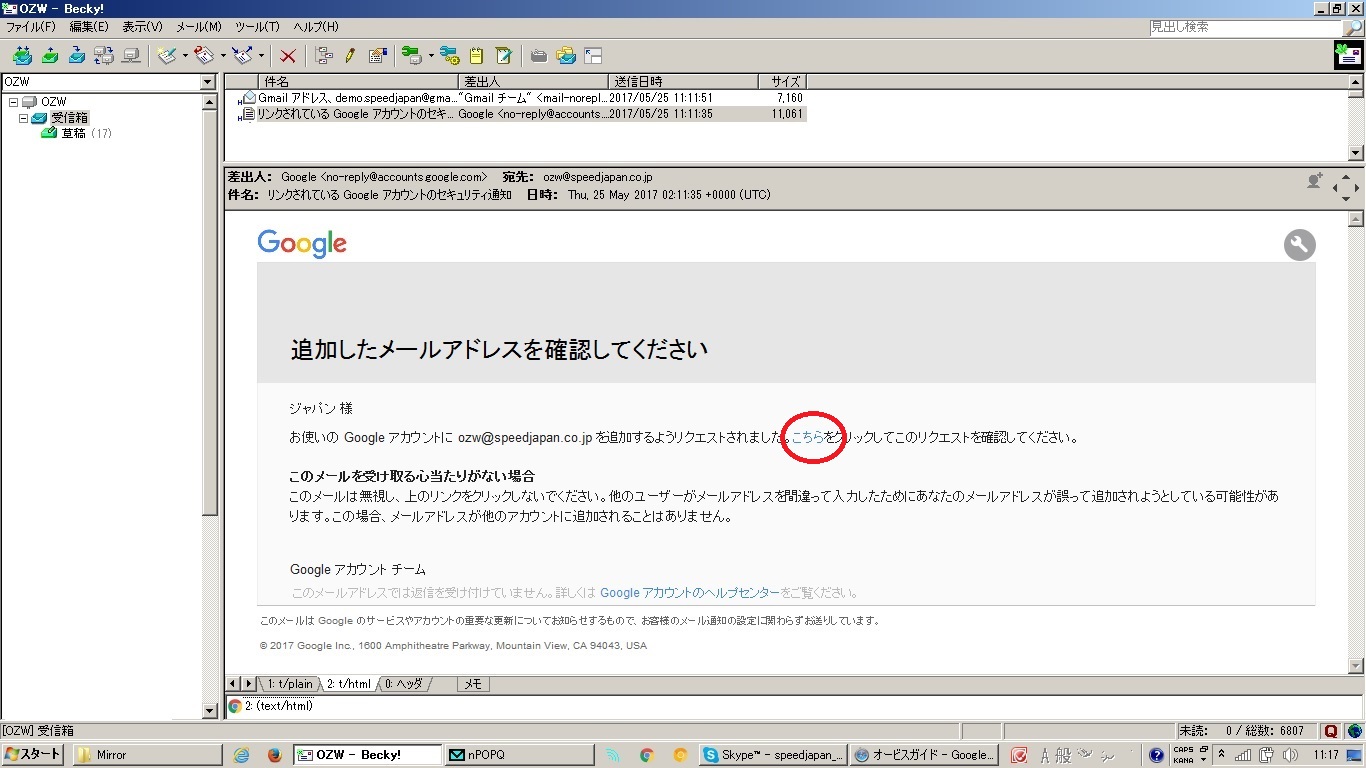Screen dimensions: 1366x768
Task: Open the 編集(E) menu
Action: (89, 27)
